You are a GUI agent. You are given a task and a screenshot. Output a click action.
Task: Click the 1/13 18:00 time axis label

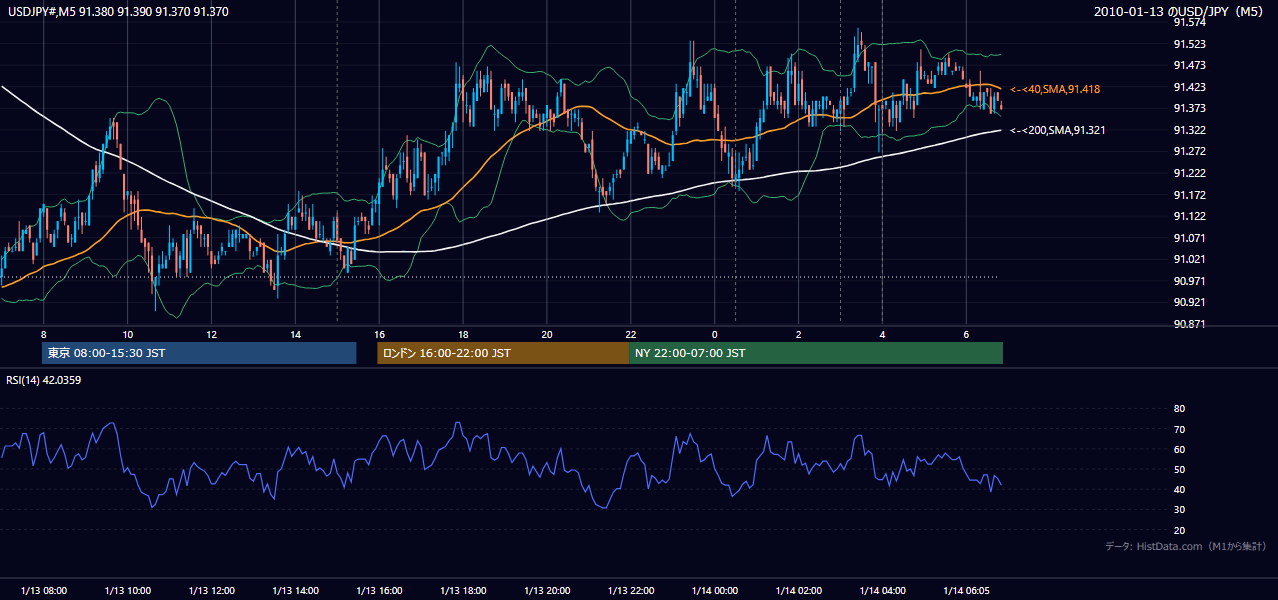(x=463, y=590)
